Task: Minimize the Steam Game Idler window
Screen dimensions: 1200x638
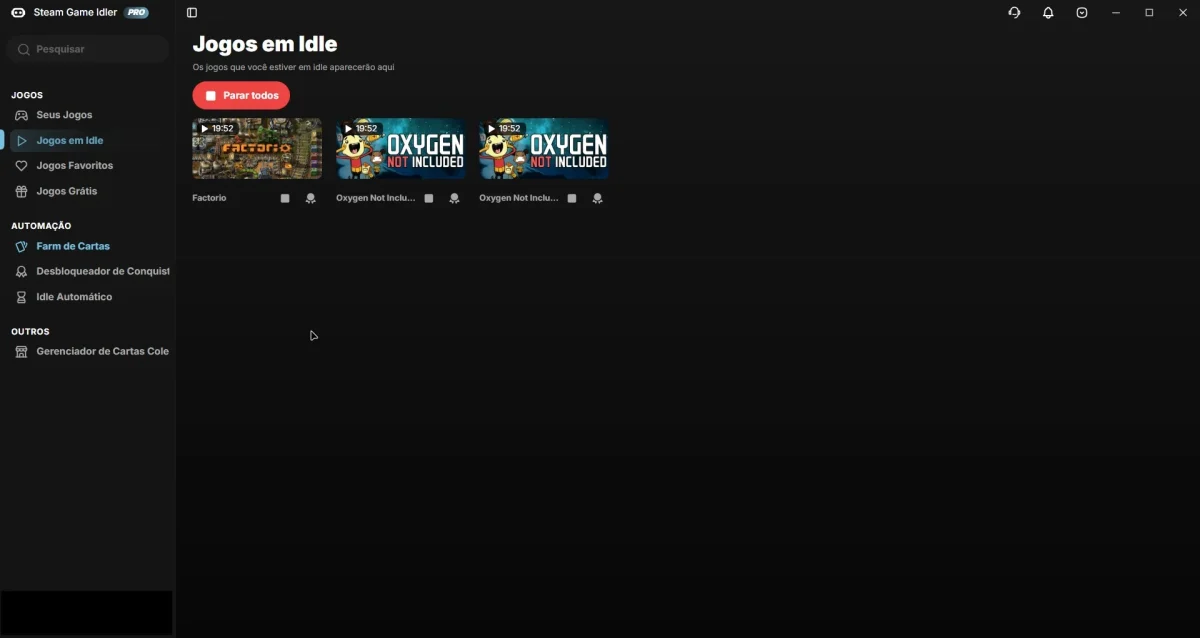Action: [1116, 13]
